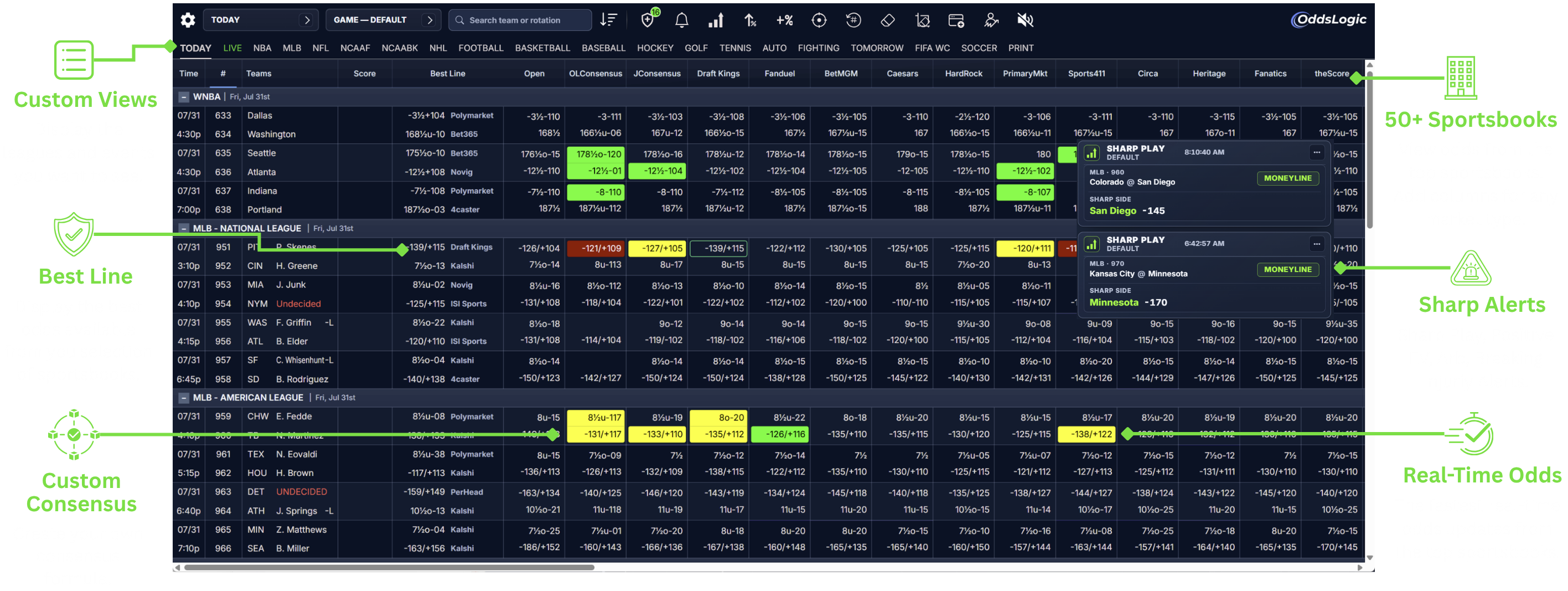This screenshot has width=1568, height=591.
Task: Collapse the WNBA section
Action: pyautogui.click(x=183, y=96)
